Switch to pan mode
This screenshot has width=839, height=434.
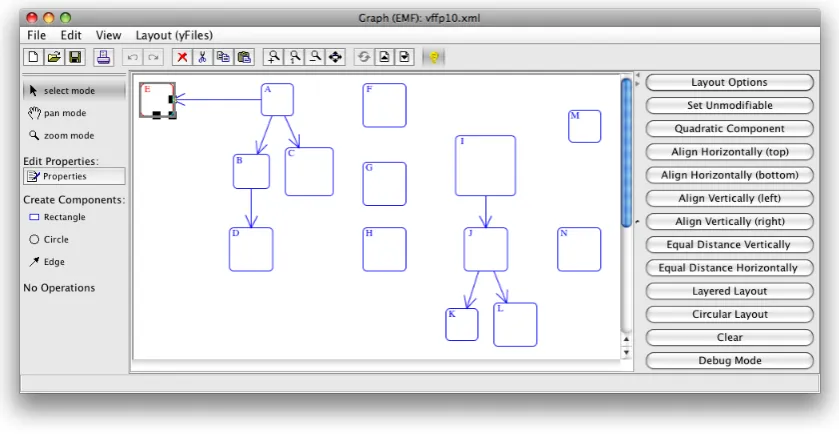point(74,113)
